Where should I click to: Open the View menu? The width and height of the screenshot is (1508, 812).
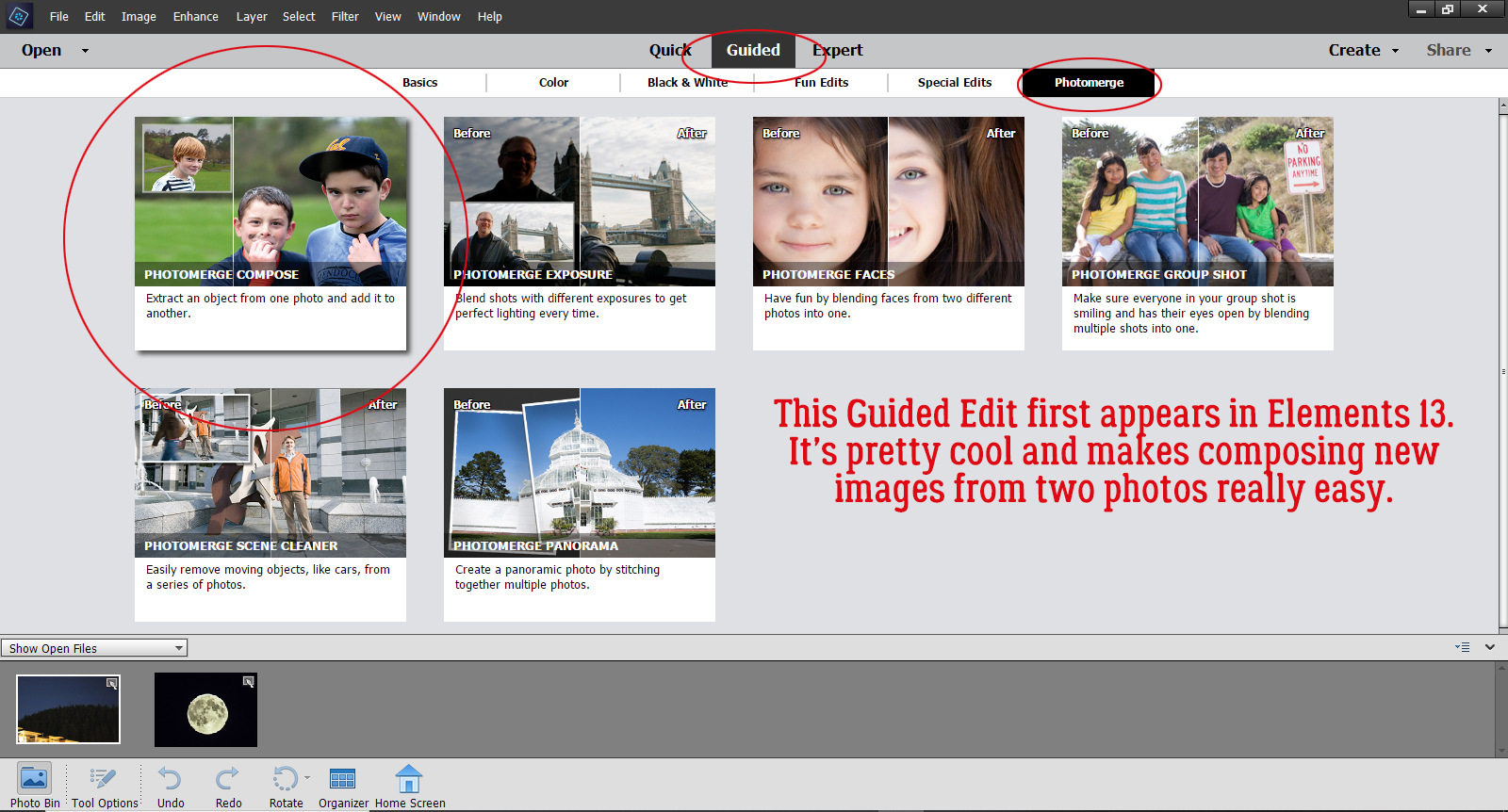click(387, 17)
